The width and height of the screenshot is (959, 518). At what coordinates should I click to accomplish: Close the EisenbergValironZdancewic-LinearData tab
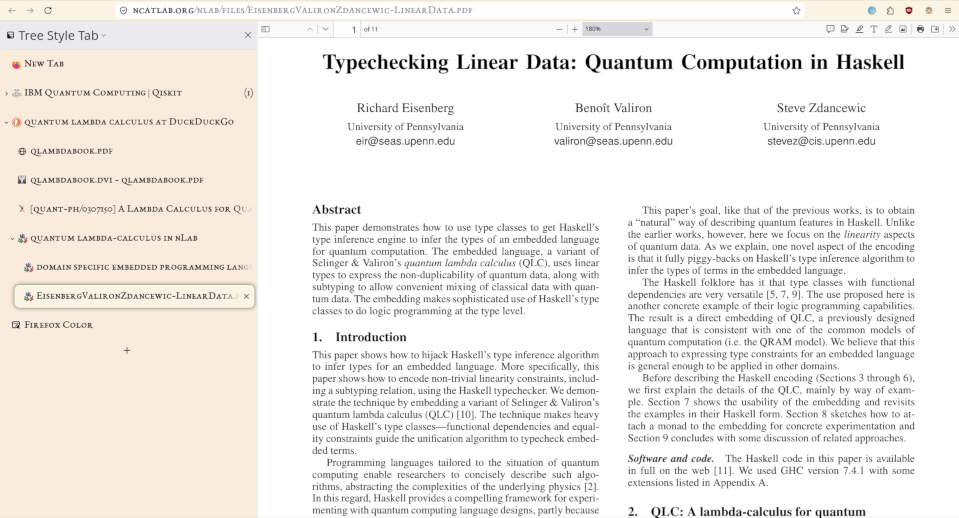point(246,296)
